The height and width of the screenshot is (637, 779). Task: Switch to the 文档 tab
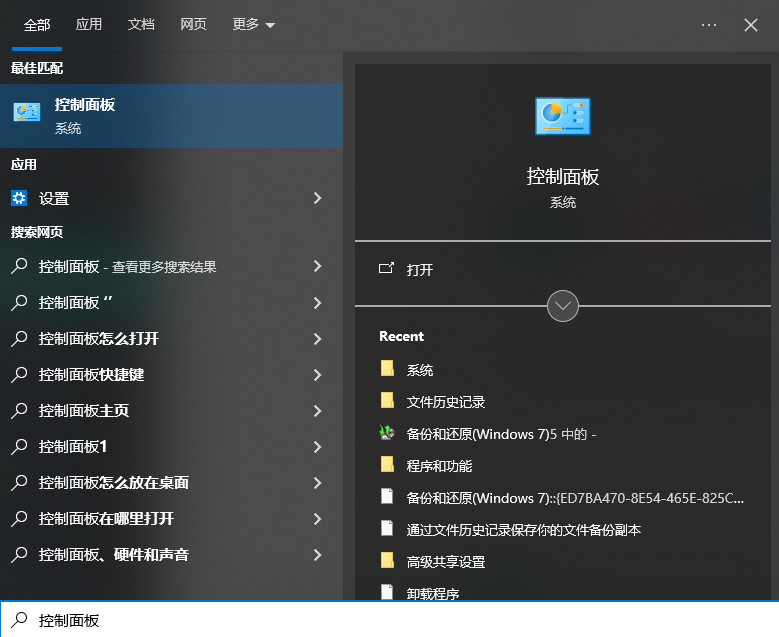pyautogui.click(x=141, y=25)
